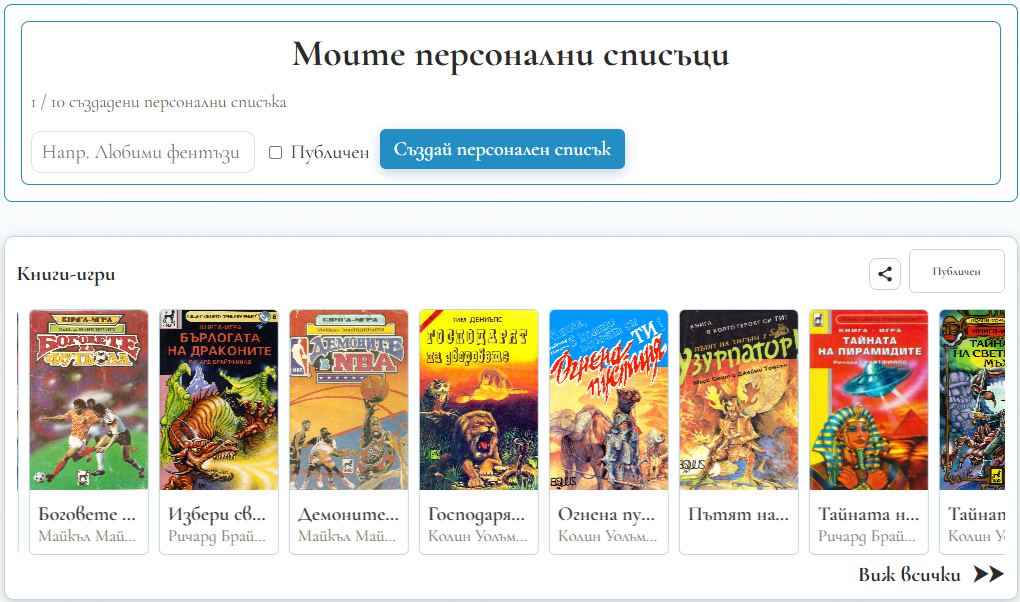Click the Създай персонален списък button
This screenshot has width=1020, height=602.
(x=502, y=149)
